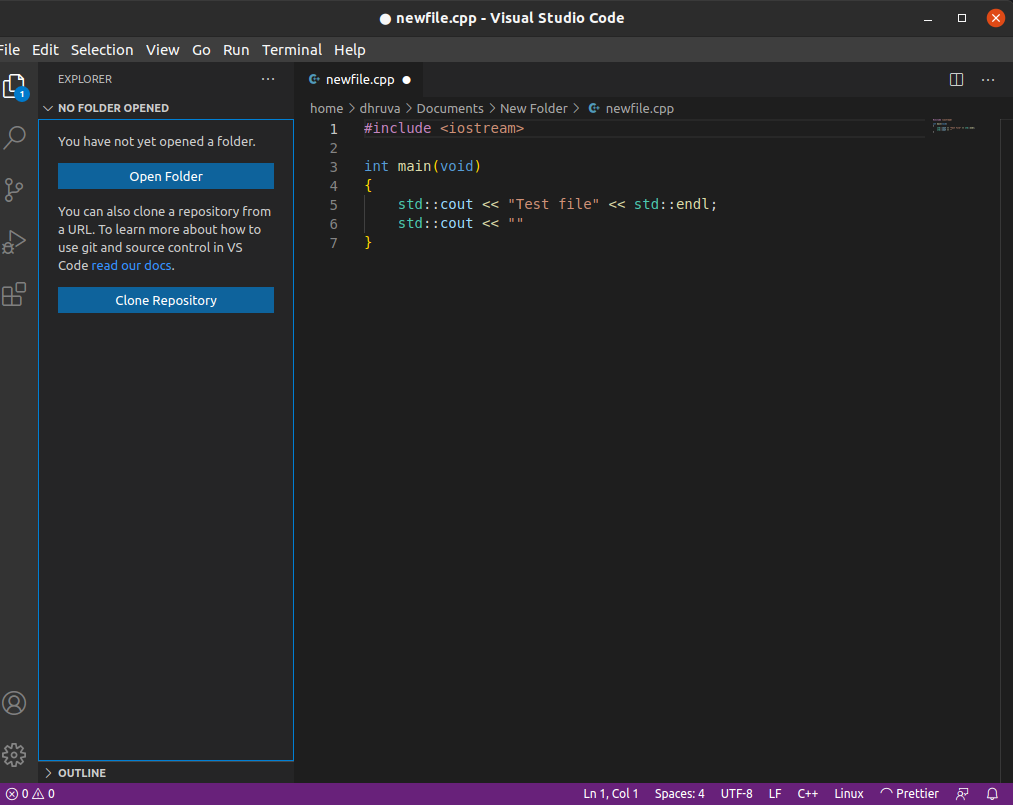Open the Go menu
Image resolution: width=1013 pixels, height=805 pixels.
pyautogui.click(x=201, y=50)
